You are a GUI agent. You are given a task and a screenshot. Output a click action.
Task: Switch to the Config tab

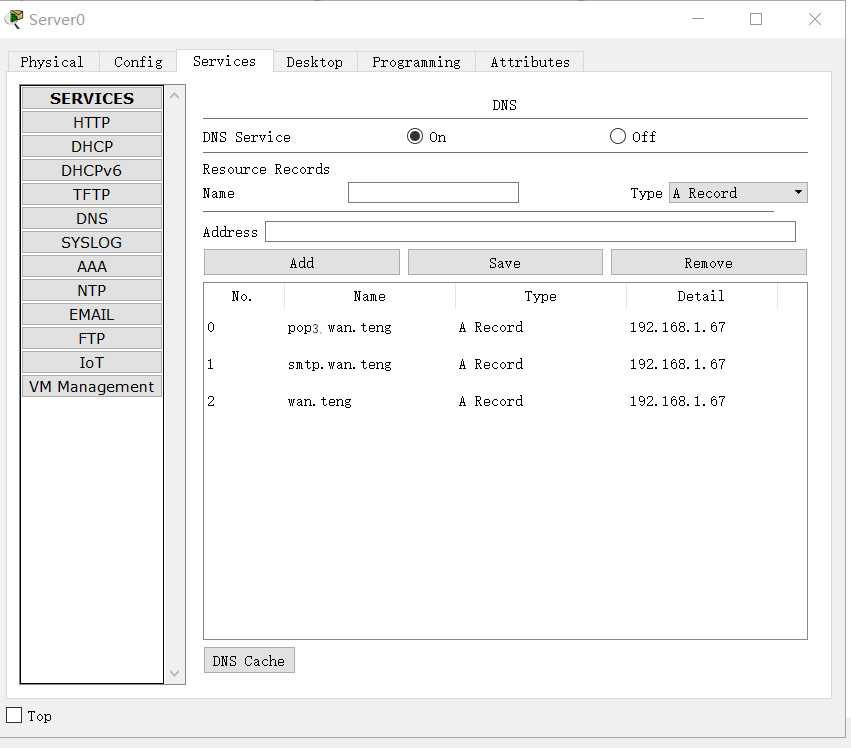tap(138, 62)
